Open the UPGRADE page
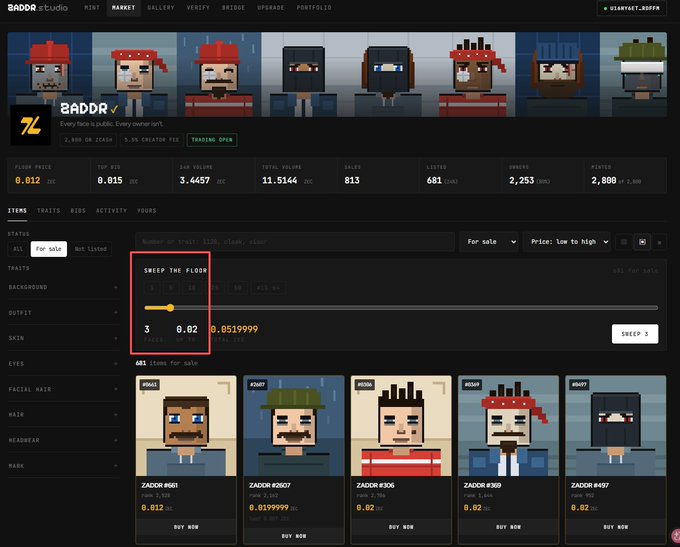This screenshot has width=680, height=547. tap(271, 8)
